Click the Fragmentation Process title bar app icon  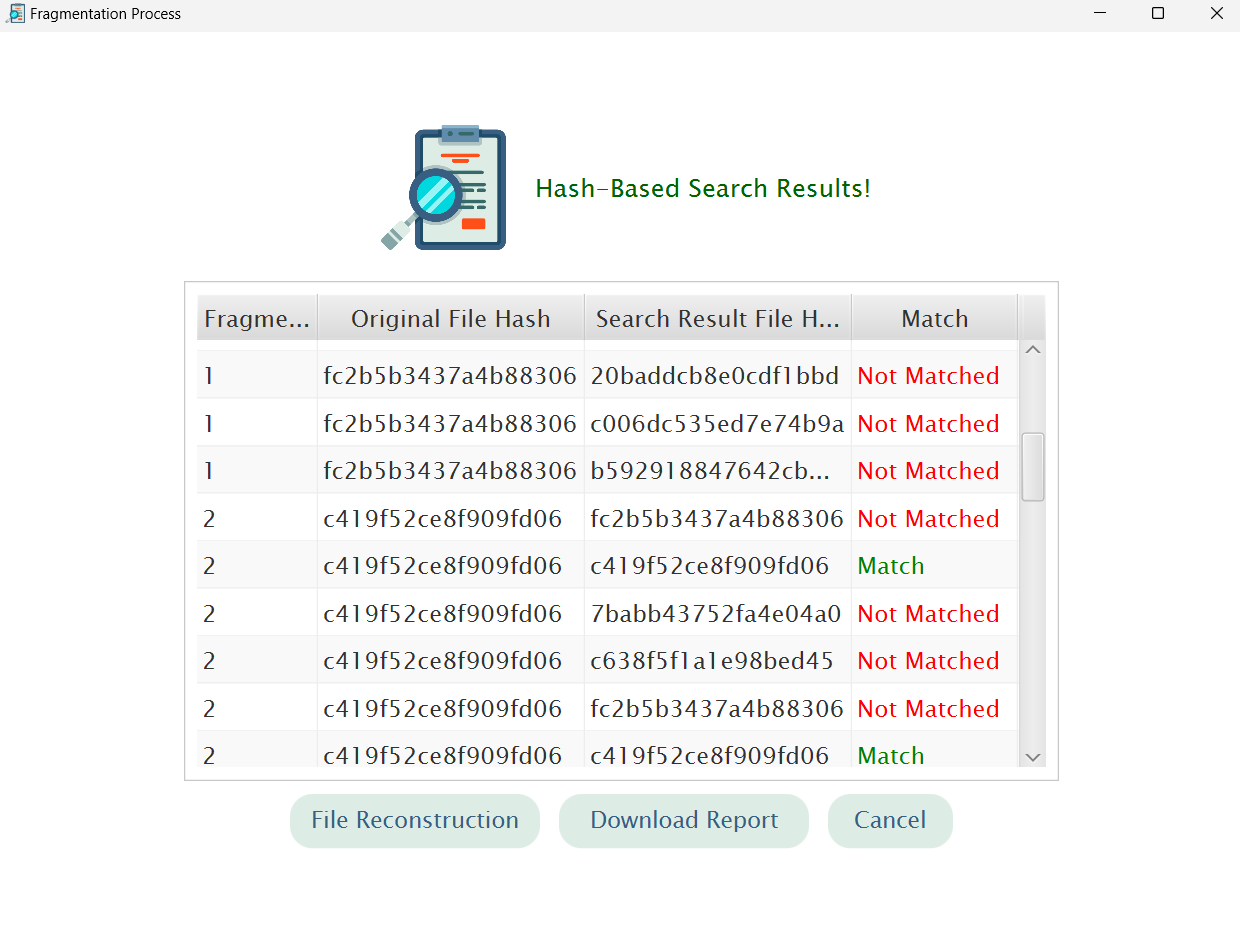coord(16,13)
